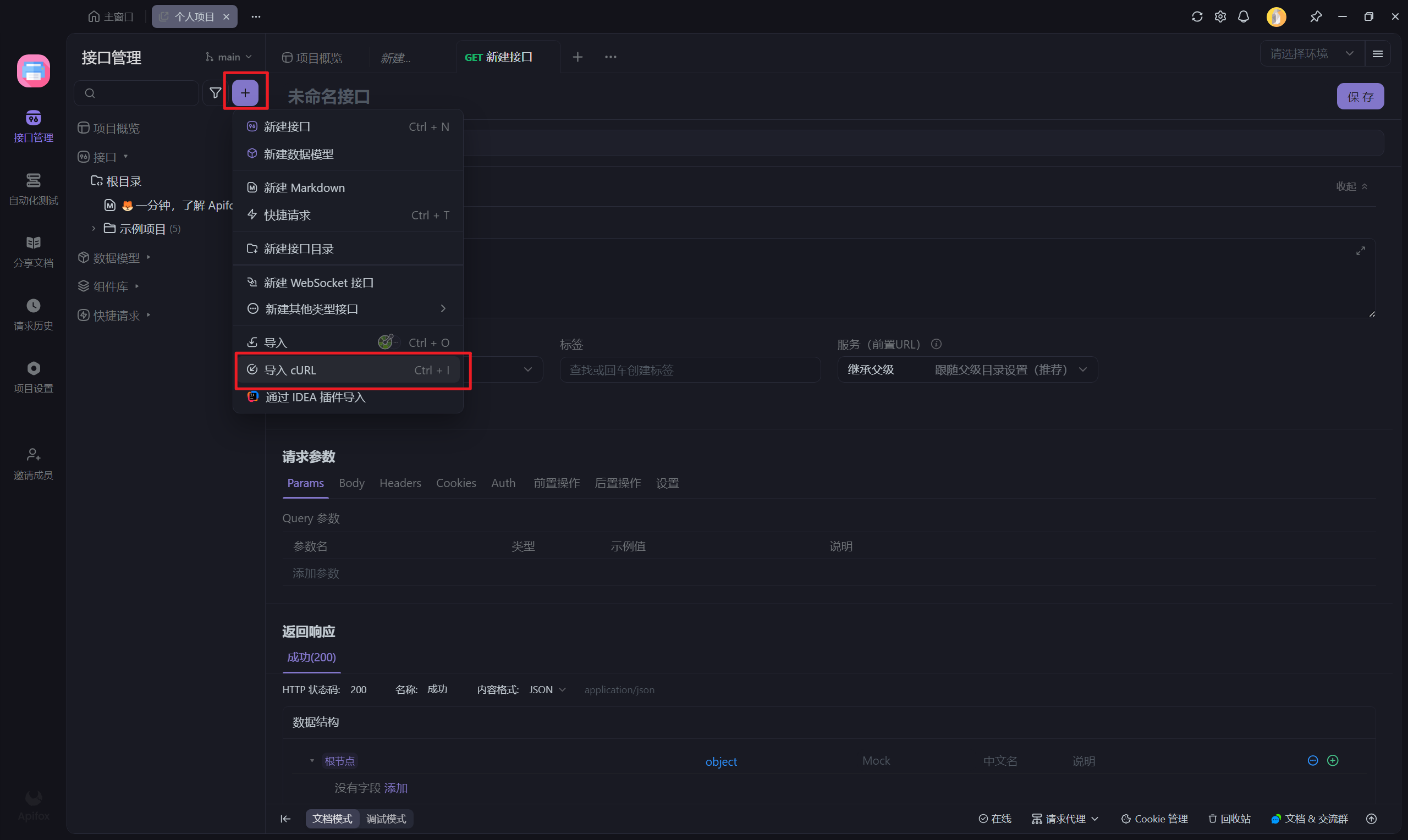Screen dimensions: 1408x840
Task: Click 添加 to add a field
Action: (395, 787)
